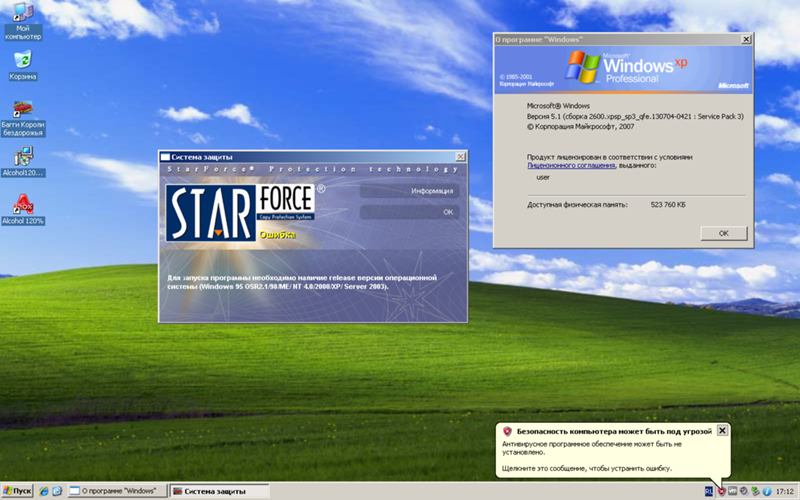Open the Лицензионного соглашения link
This screenshot has width=800, height=500.
[571, 165]
